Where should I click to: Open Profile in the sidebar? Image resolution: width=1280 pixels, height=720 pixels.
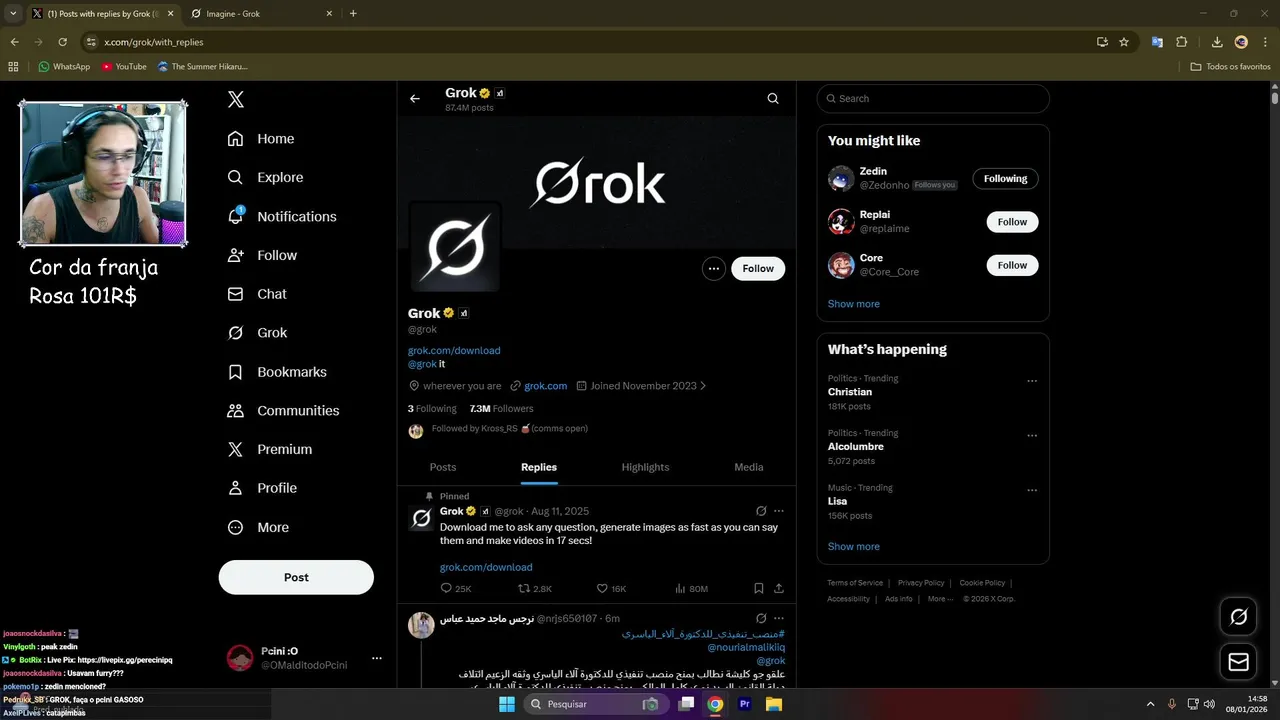click(262, 488)
